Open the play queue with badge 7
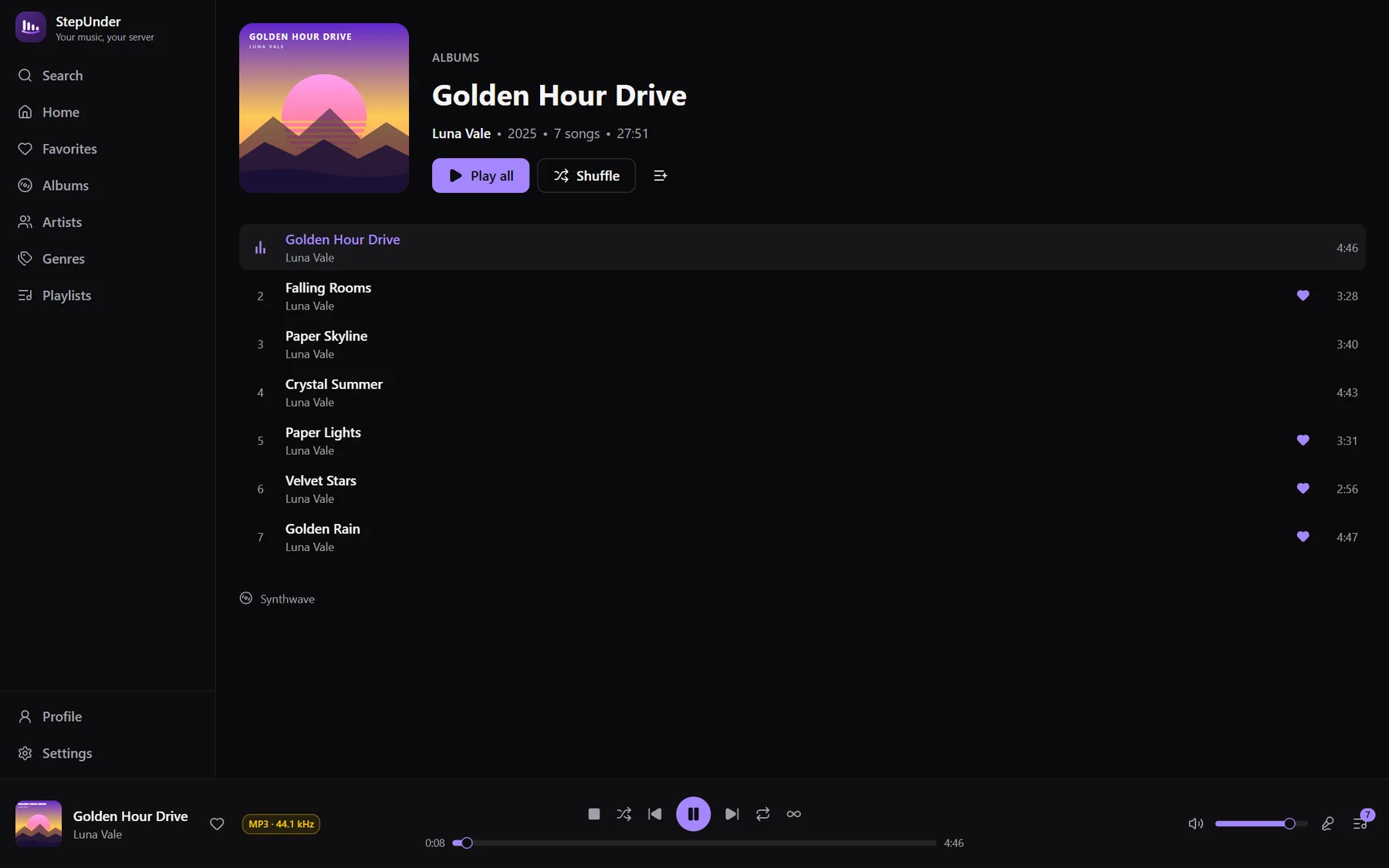Screen dimensions: 1389x868 (1361, 822)
